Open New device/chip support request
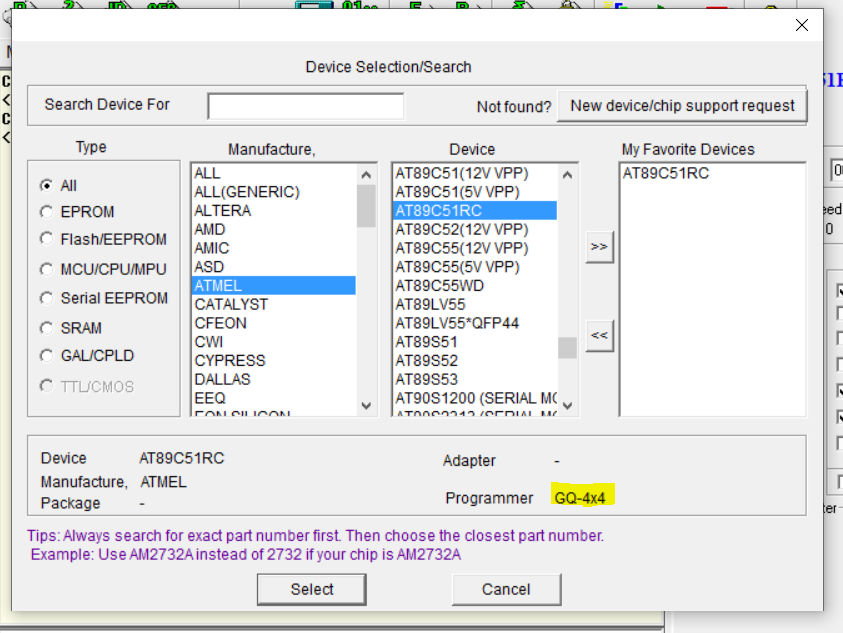Viewport: 843px width, 633px height. tap(682, 106)
